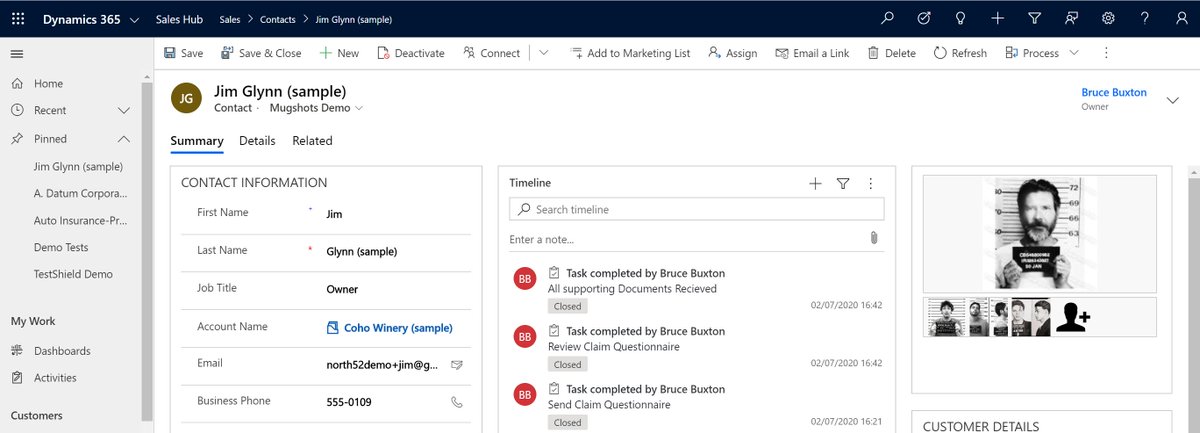Refresh the form
The image size is (1200, 433).
[x=960, y=54]
